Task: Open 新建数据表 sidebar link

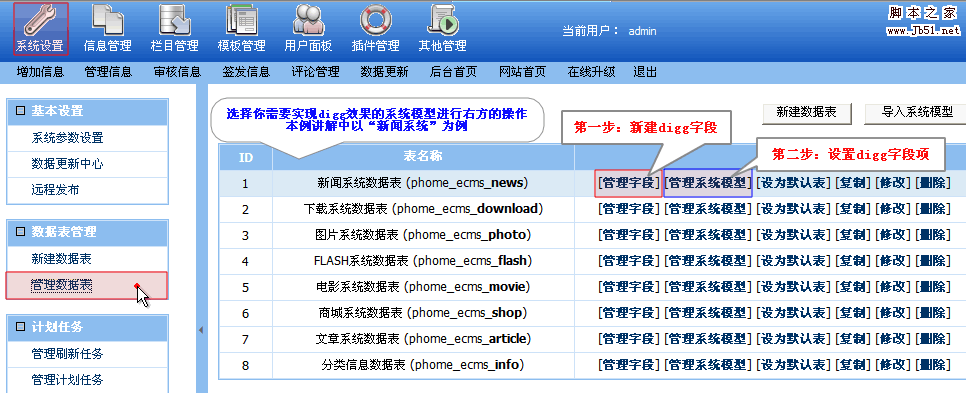Action: (62, 259)
